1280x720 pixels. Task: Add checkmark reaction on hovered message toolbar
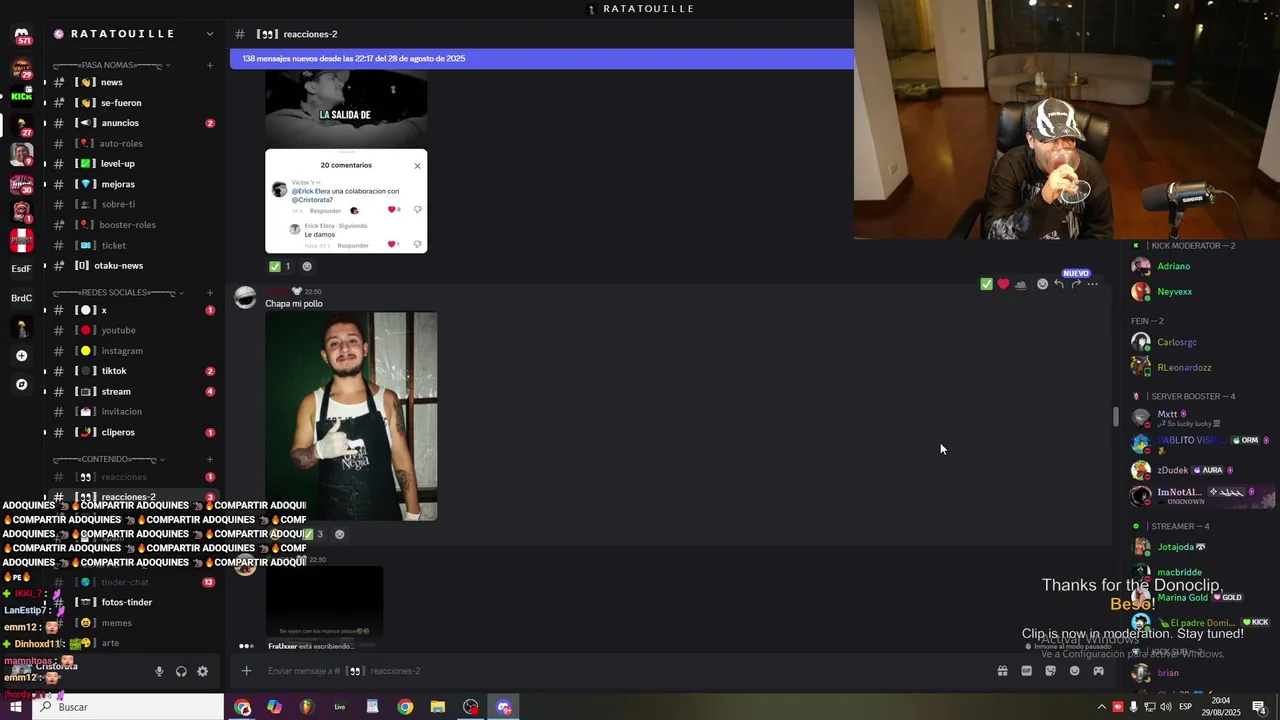[x=987, y=285]
